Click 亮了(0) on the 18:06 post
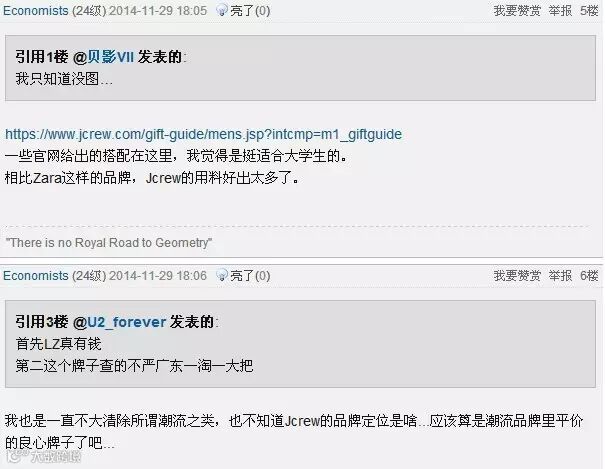This screenshot has width=605, height=469. click(x=250, y=275)
